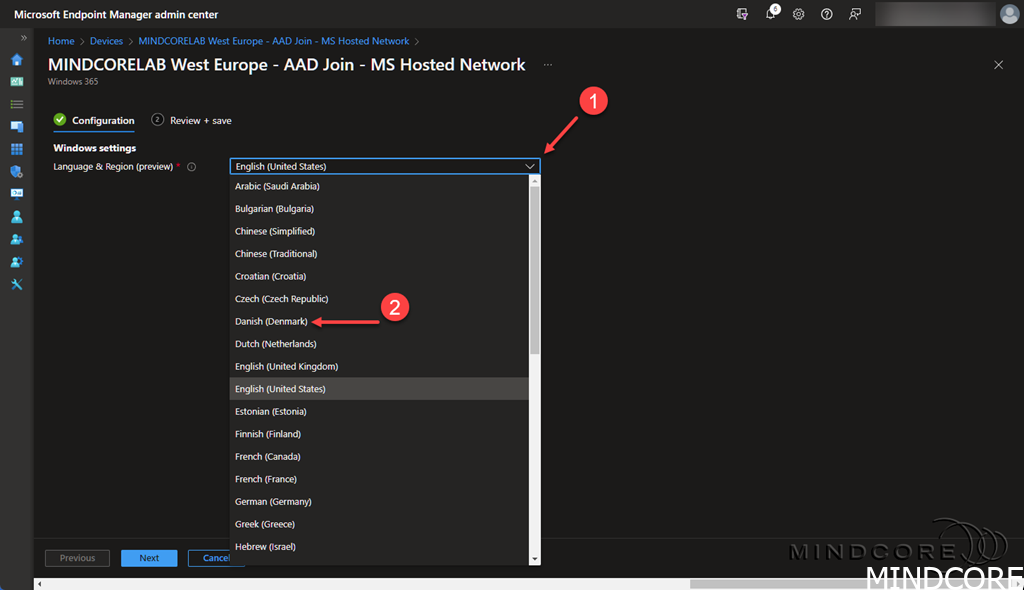Click the dropdown list scrollbar down arrow

(x=535, y=559)
